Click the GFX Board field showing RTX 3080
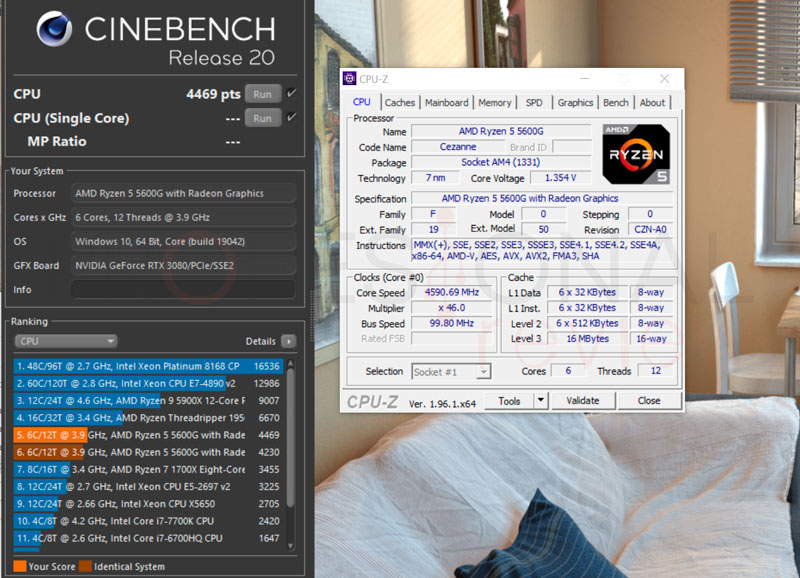This screenshot has height=578, width=800. (x=183, y=265)
